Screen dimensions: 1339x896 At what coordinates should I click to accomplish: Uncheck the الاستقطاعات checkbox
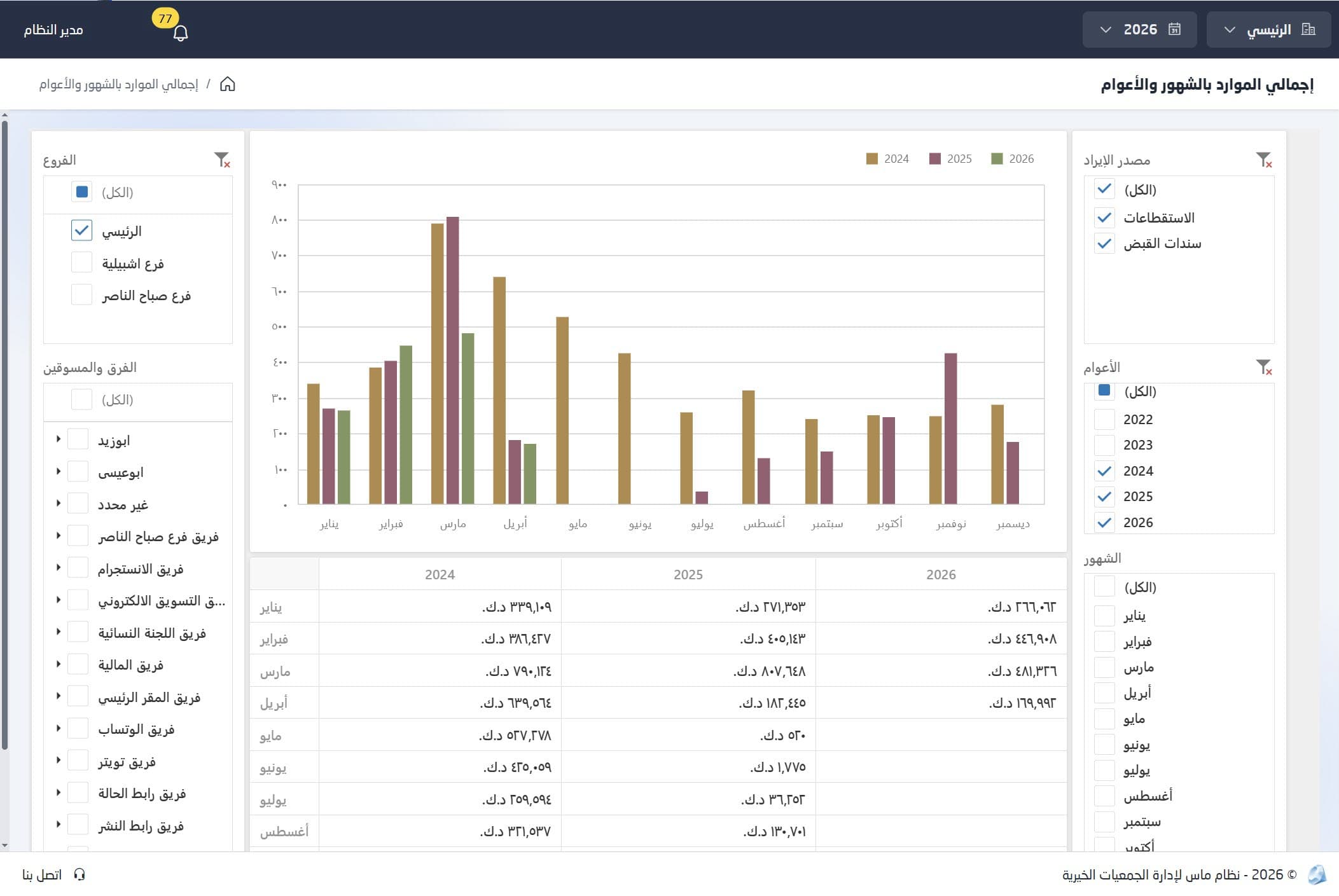click(x=1104, y=217)
